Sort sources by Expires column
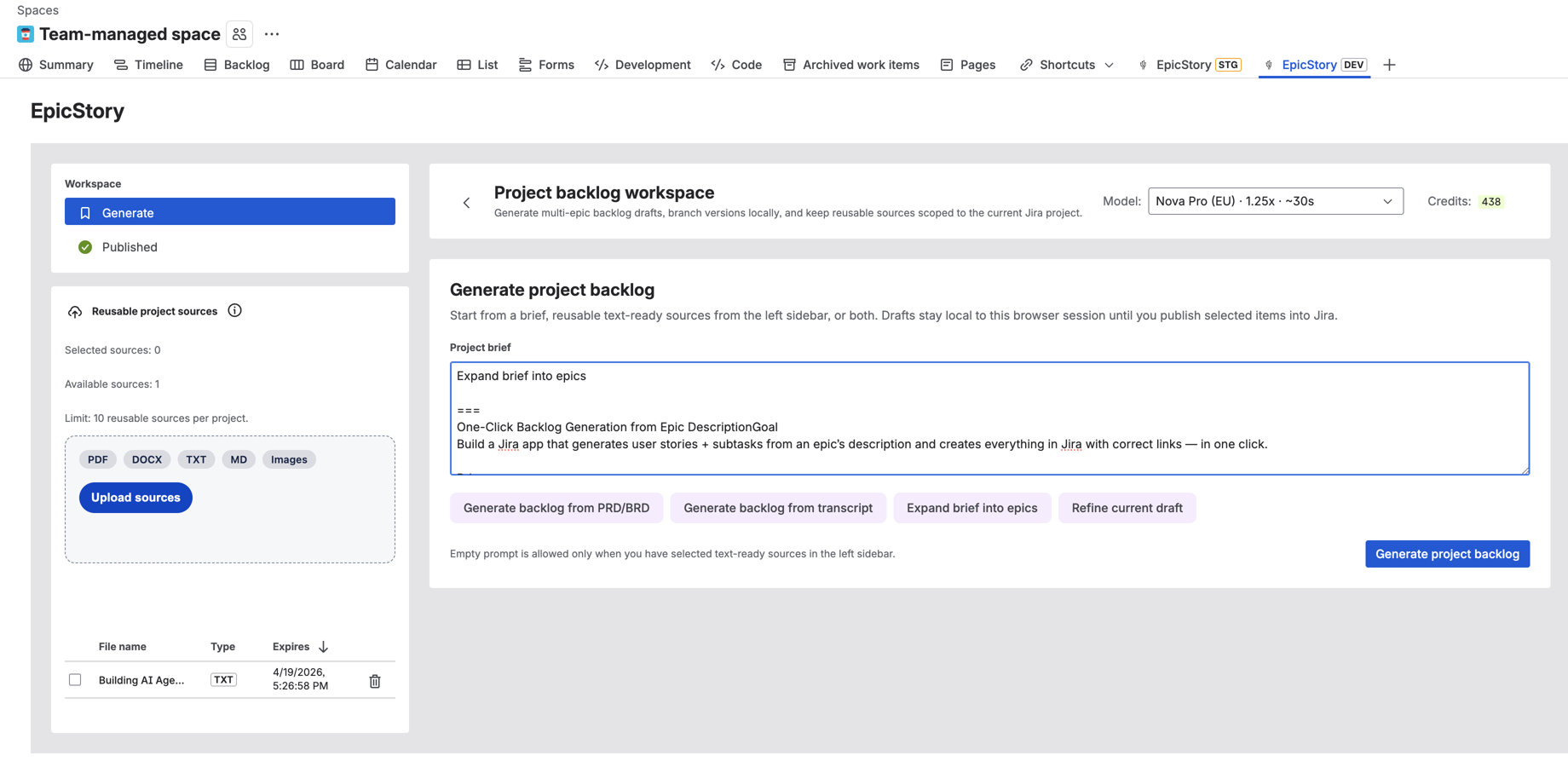 299,646
